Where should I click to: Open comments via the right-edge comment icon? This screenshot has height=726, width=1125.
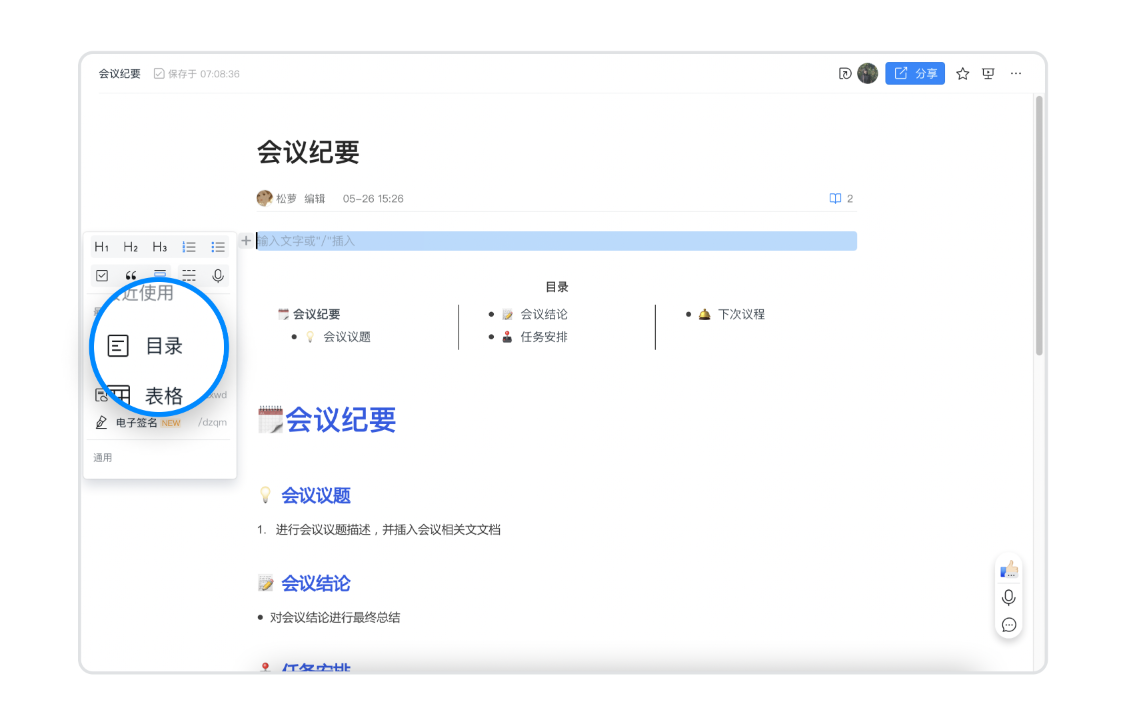point(1009,624)
